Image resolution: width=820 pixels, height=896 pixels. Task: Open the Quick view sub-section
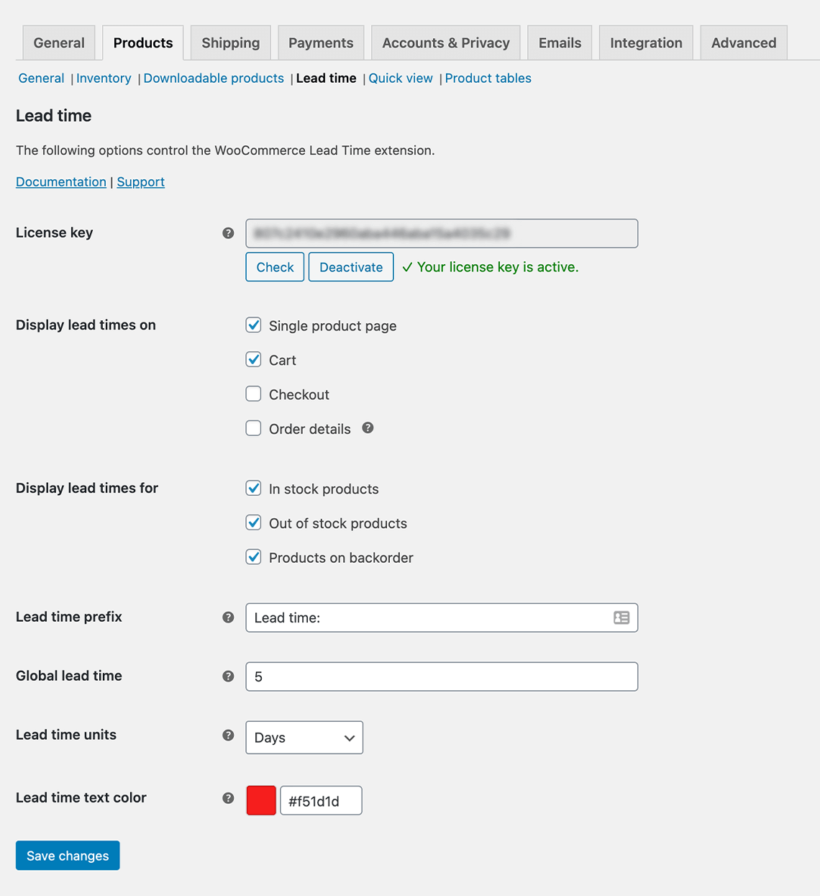point(401,78)
